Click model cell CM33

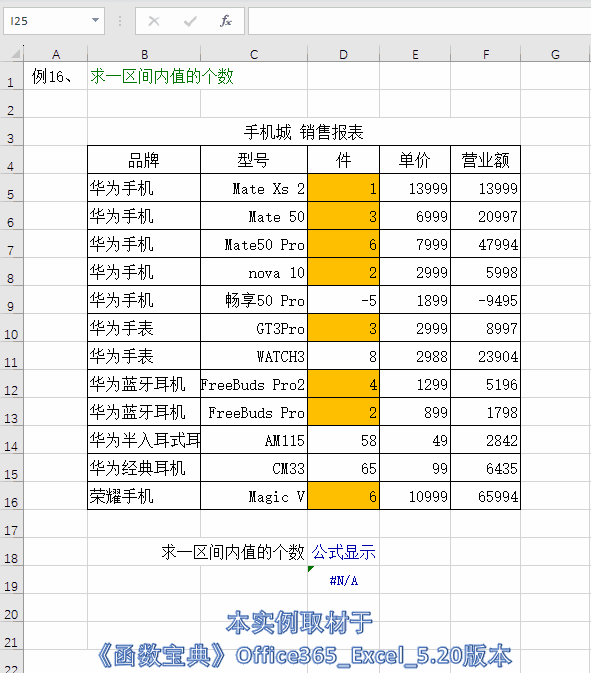point(254,468)
